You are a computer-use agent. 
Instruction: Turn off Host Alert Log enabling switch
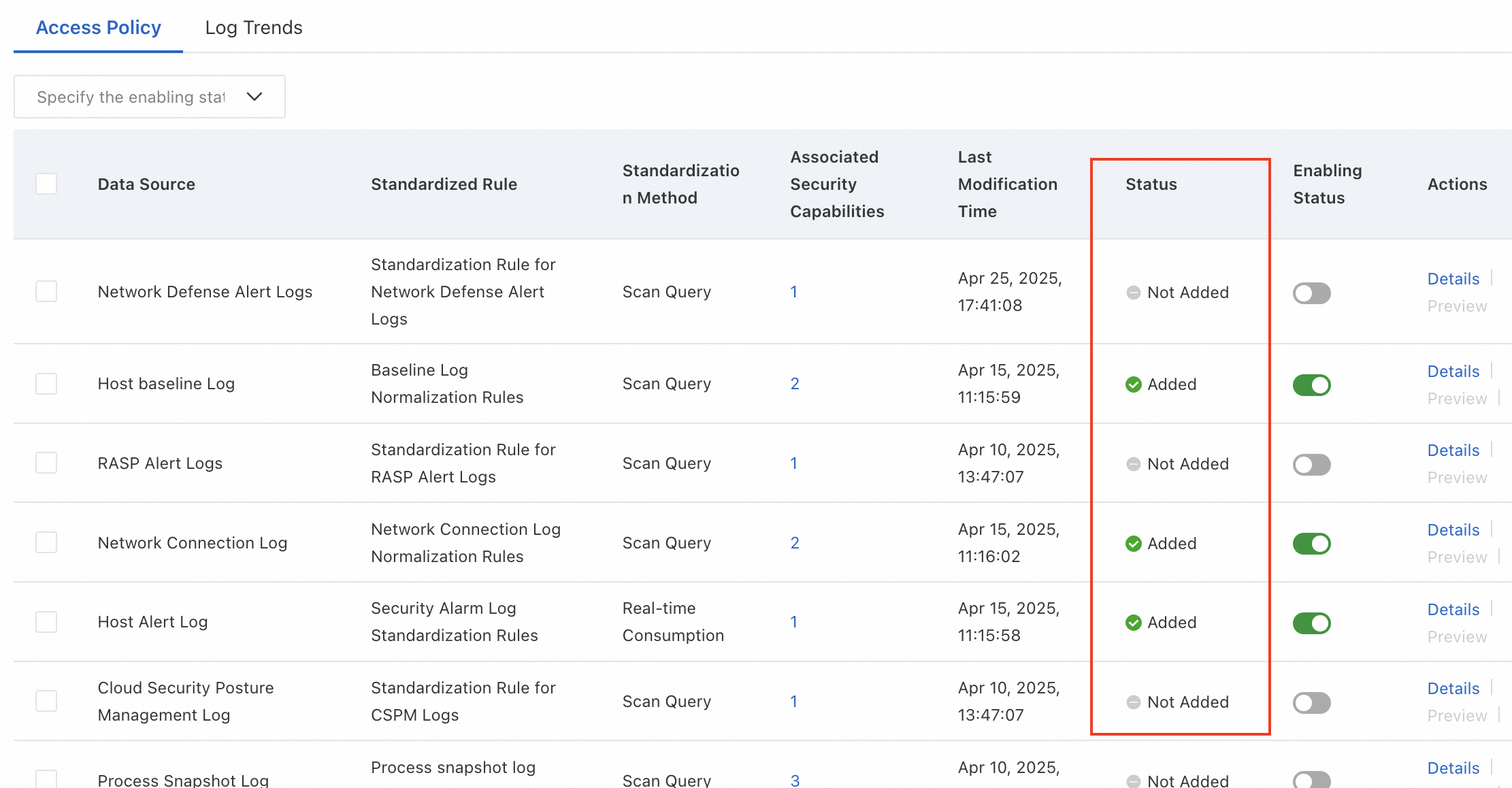pos(1311,623)
